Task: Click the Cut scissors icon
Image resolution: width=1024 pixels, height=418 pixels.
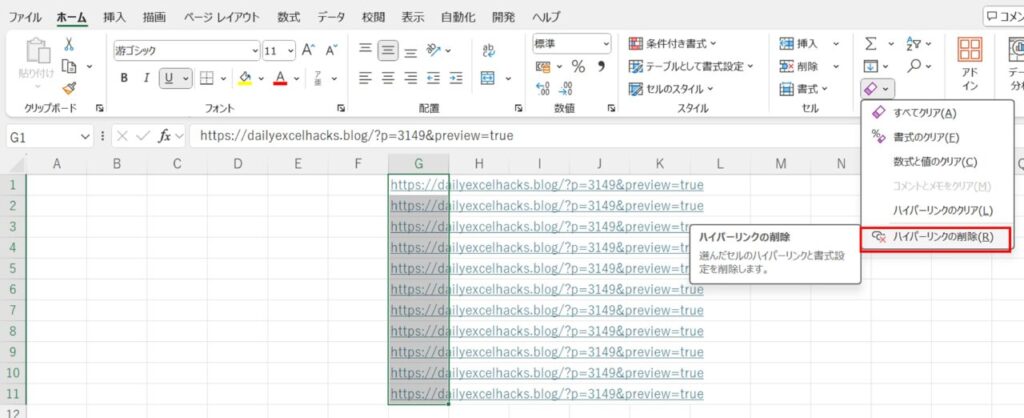Action: 69,44
